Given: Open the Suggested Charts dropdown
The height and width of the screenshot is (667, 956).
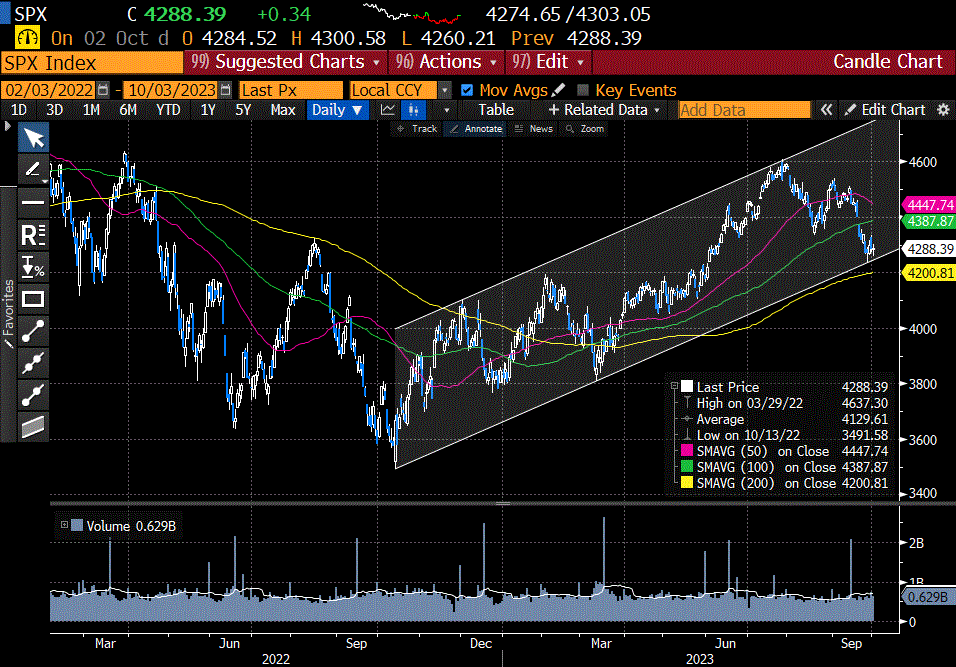Looking at the screenshot, I should 286,62.
